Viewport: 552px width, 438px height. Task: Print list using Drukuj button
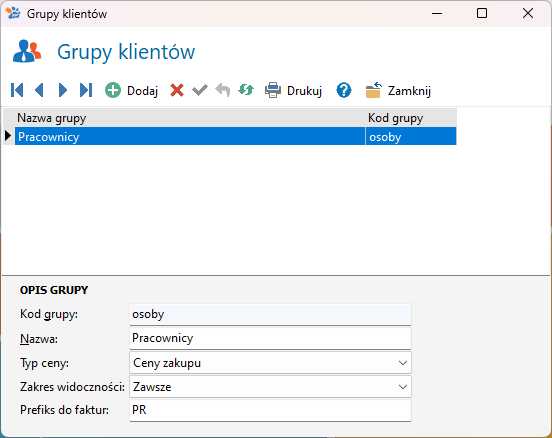point(293,90)
